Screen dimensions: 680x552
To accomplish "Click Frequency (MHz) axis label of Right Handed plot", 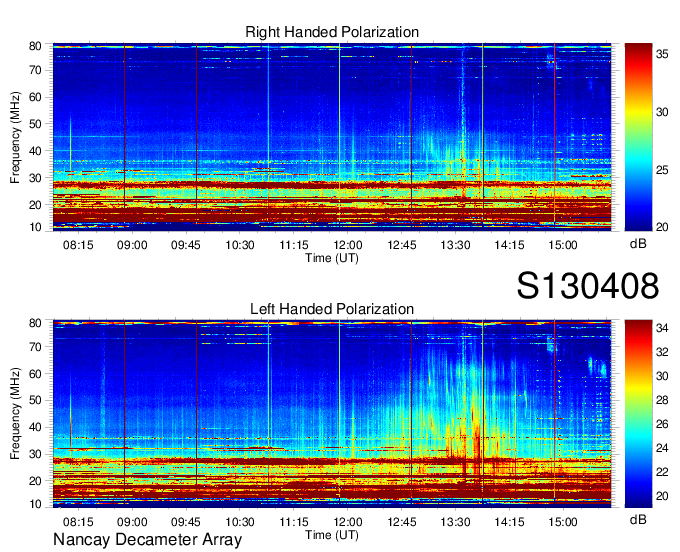I will pyautogui.click(x=15, y=137).
